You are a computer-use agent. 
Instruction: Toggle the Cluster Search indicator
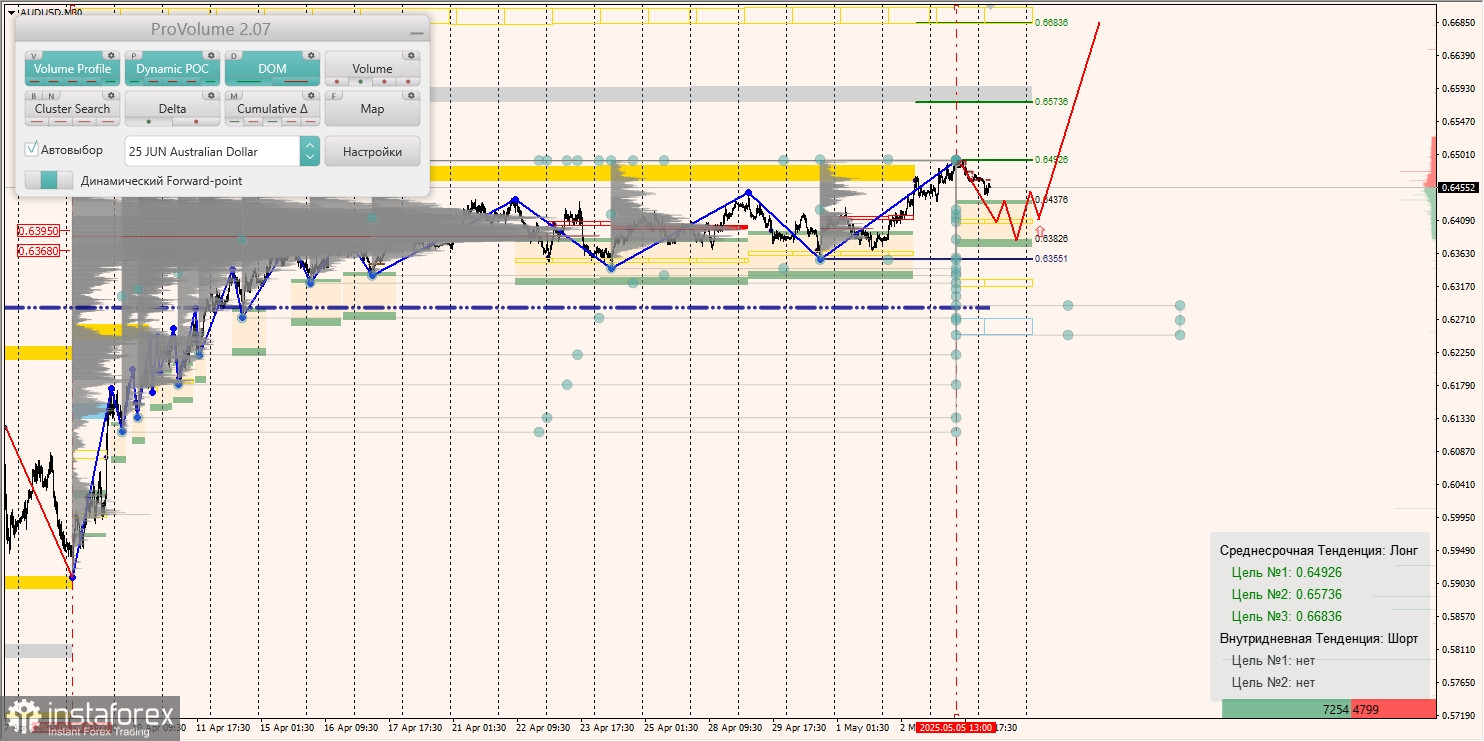72,108
